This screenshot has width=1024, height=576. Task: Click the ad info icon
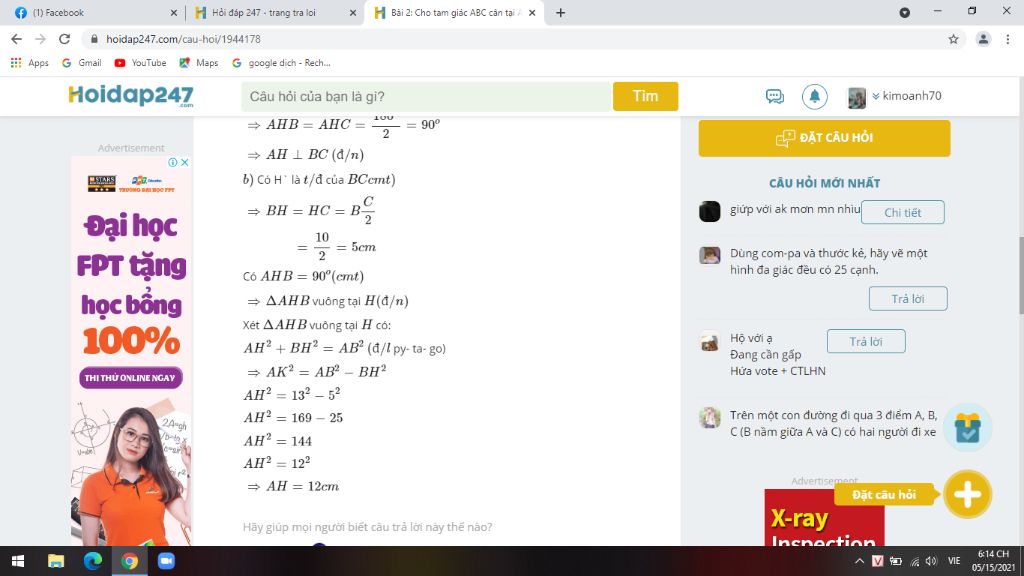pos(173,163)
